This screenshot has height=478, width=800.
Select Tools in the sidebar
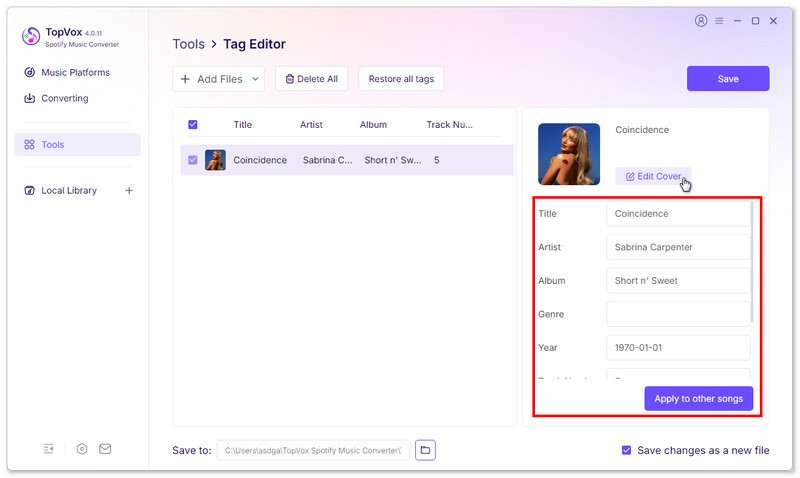click(x=78, y=144)
